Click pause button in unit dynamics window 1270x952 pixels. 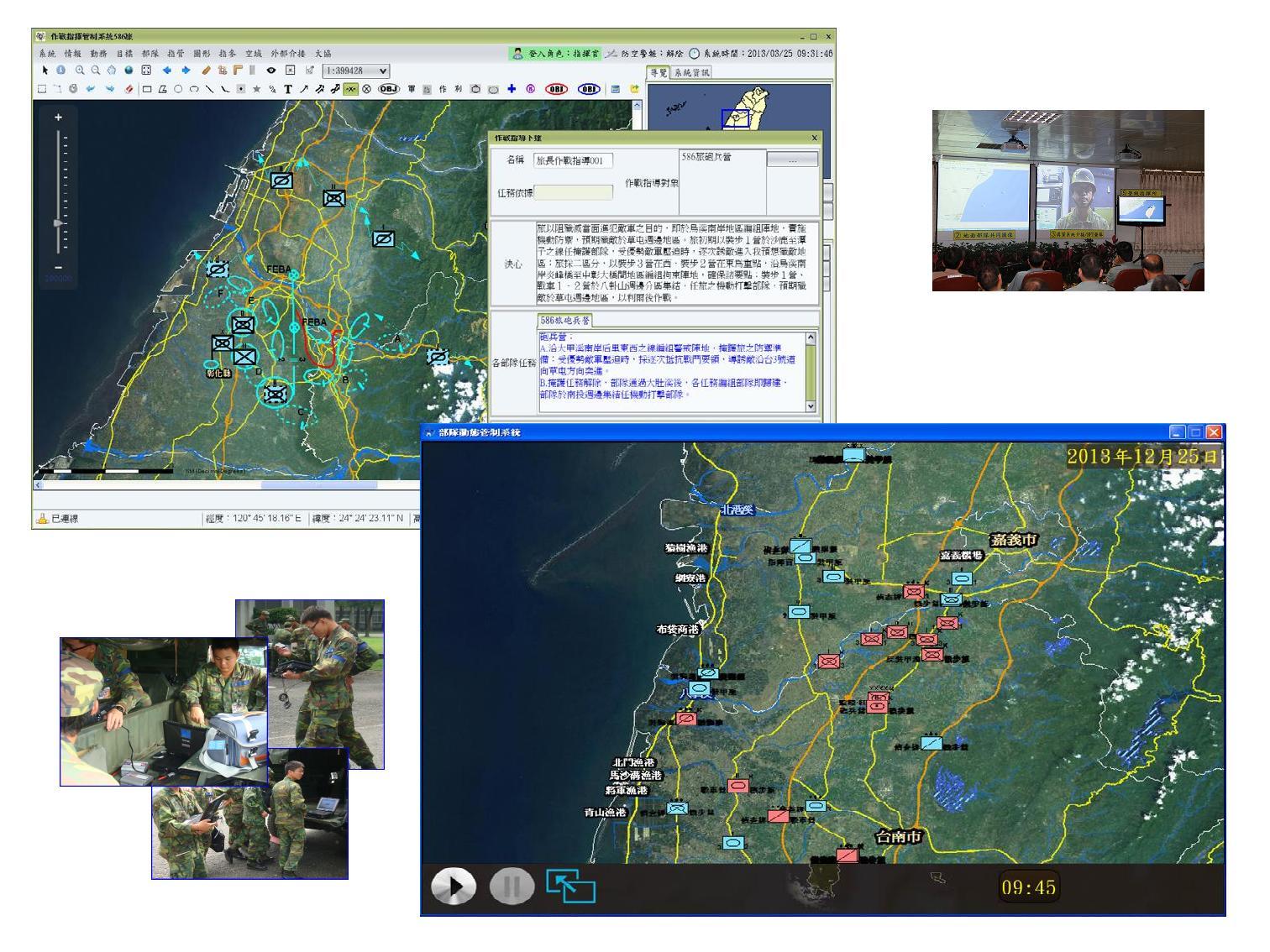pyautogui.click(x=512, y=887)
